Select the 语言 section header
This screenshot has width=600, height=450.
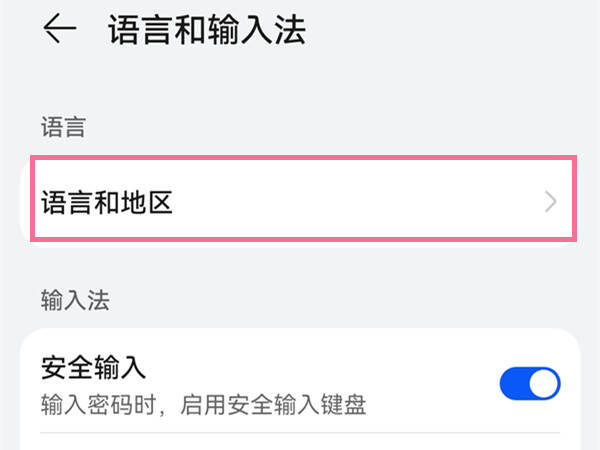pyautogui.click(x=63, y=127)
